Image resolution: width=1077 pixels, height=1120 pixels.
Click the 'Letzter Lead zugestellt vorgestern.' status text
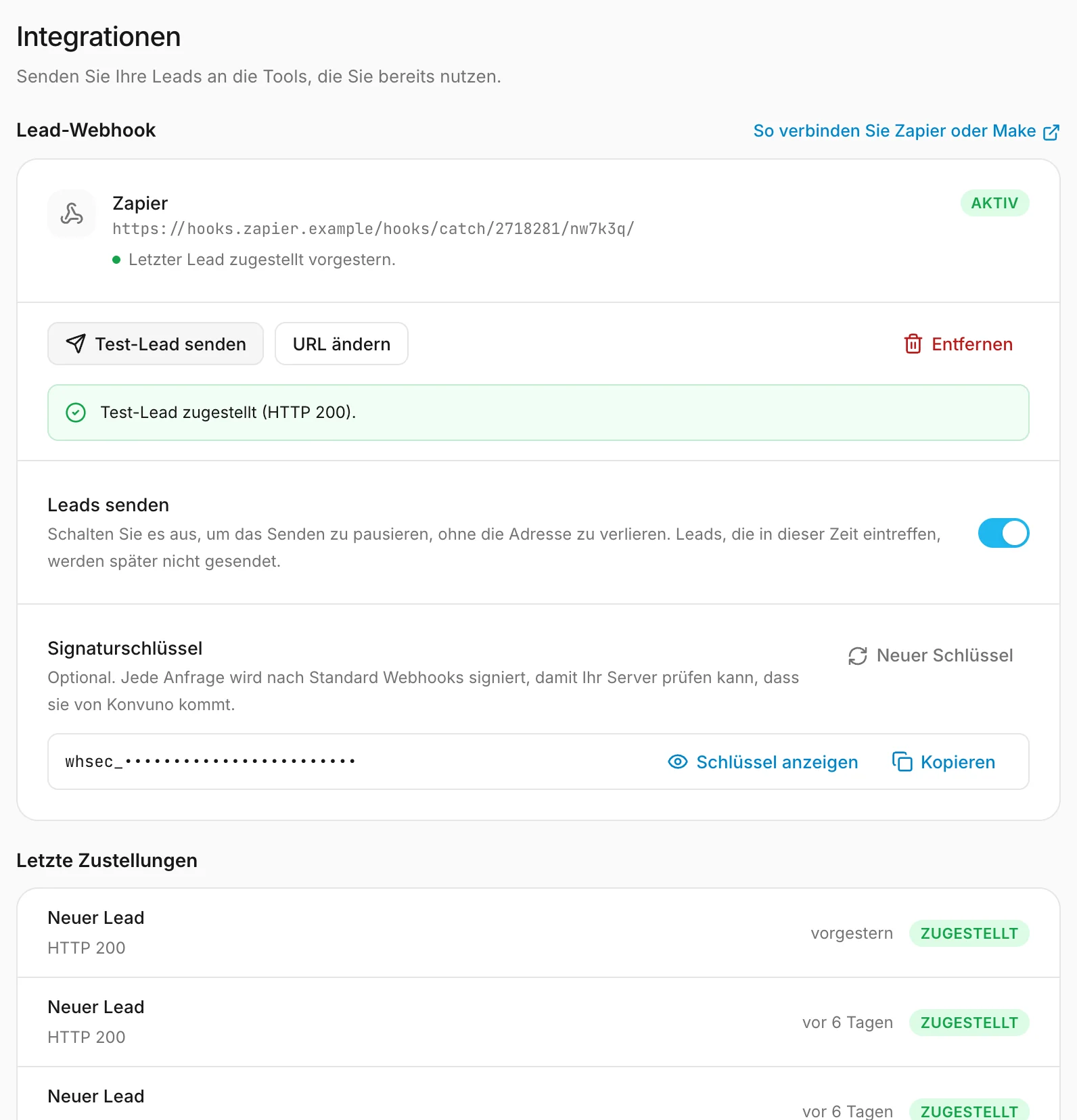click(x=262, y=260)
